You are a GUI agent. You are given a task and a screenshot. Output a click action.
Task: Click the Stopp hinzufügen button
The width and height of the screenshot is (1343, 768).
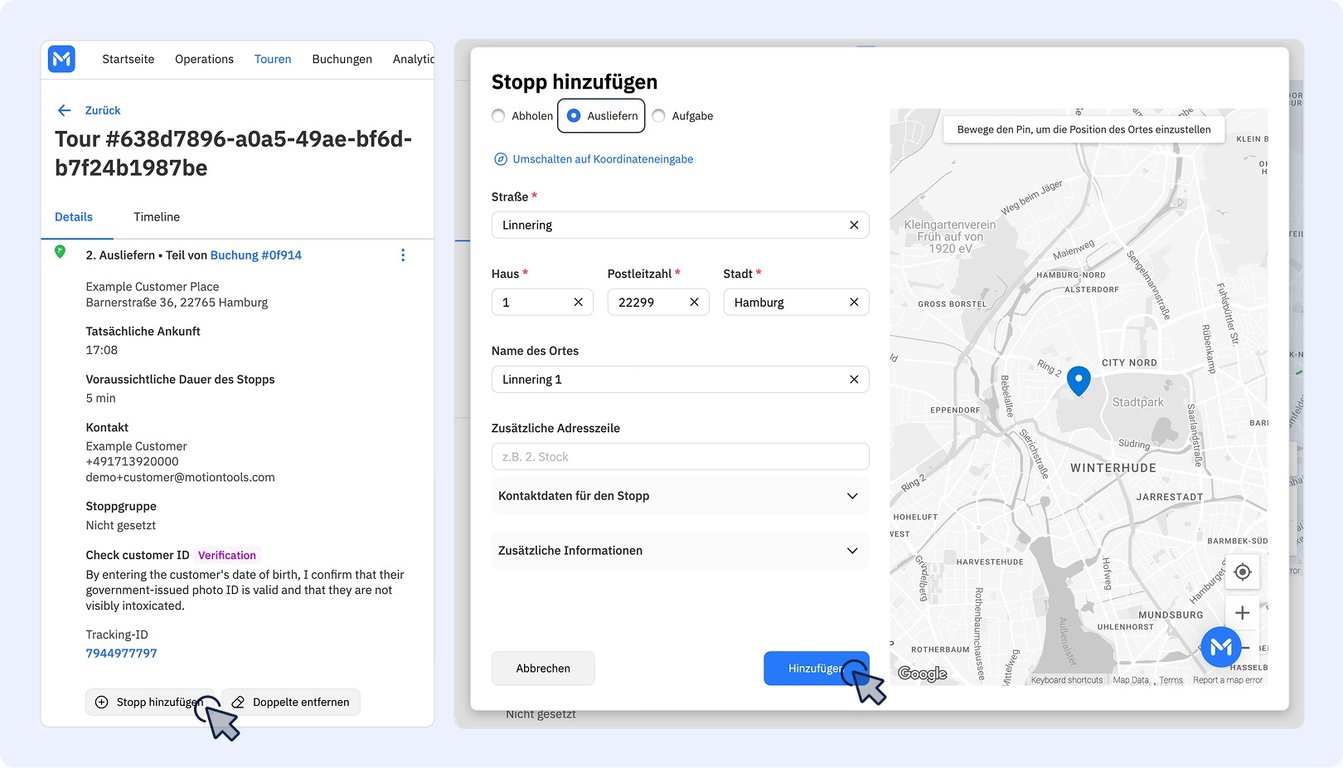(151, 702)
